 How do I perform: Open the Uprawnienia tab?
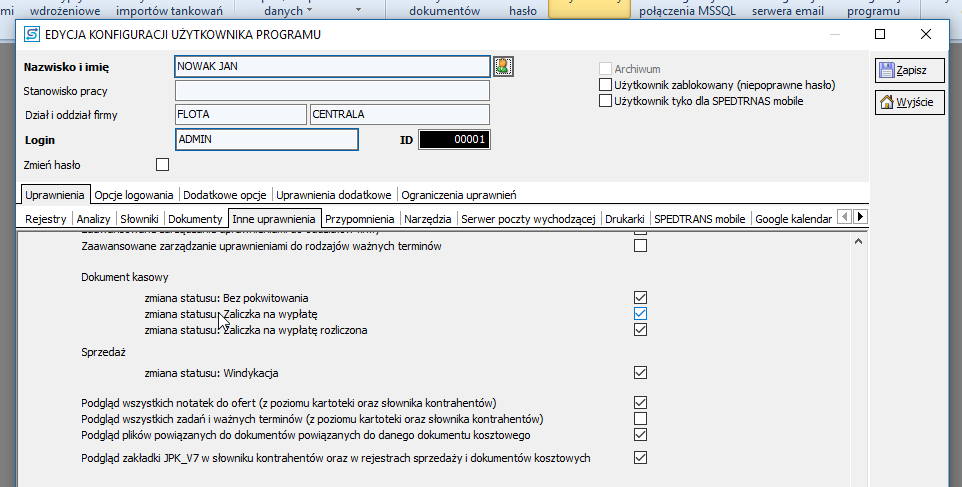coord(55,195)
